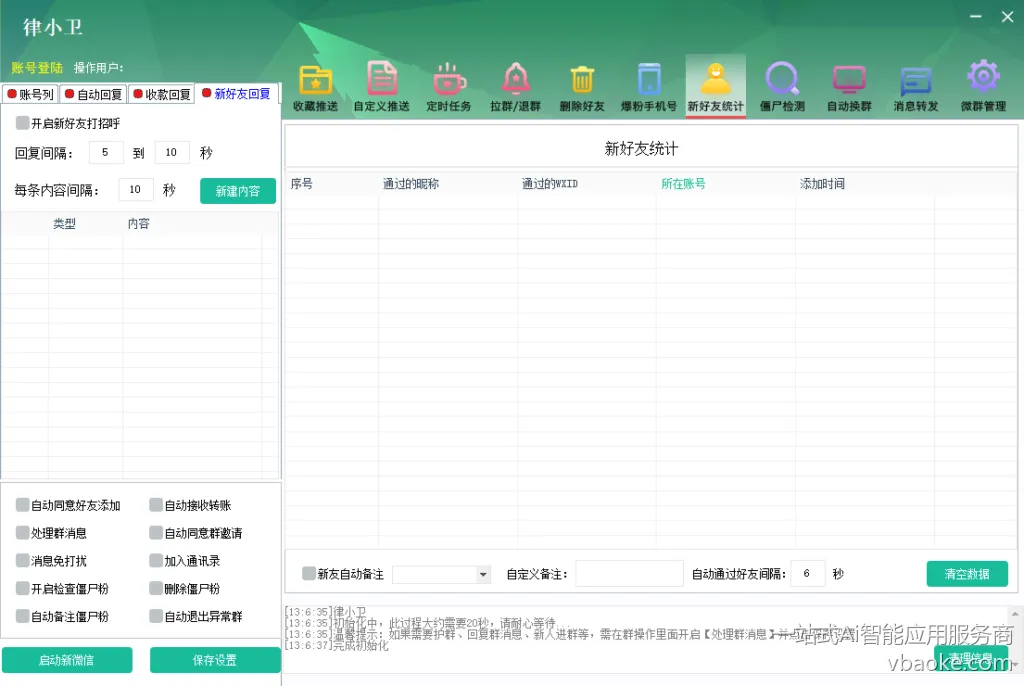
Task: Toggle 处理群消息 checkbox
Action: pos(23,533)
